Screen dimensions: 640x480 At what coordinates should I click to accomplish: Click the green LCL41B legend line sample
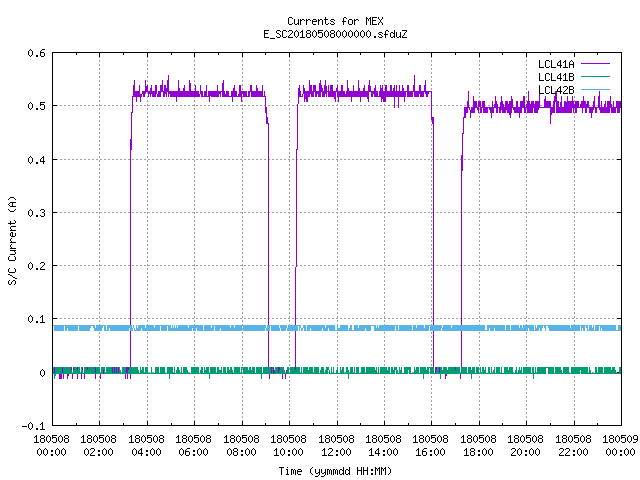[595, 76]
